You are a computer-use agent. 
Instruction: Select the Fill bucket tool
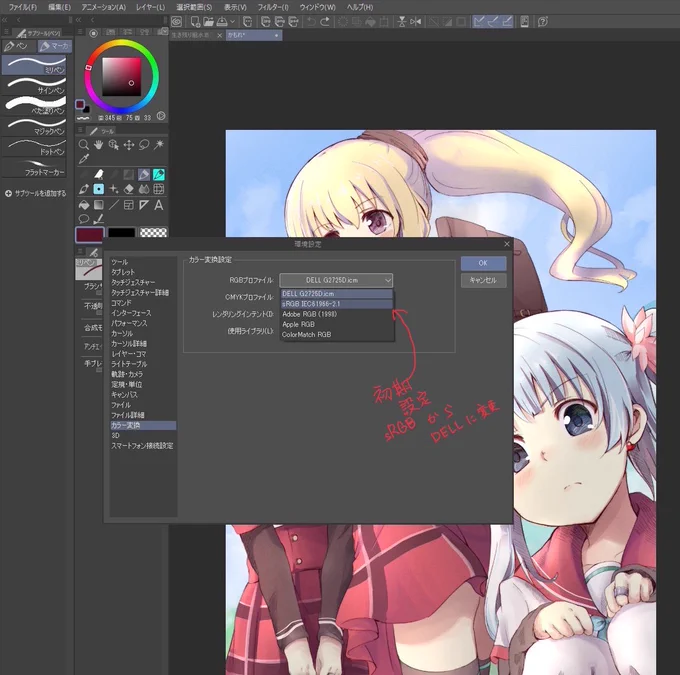pyautogui.click(x=84, y=205)
